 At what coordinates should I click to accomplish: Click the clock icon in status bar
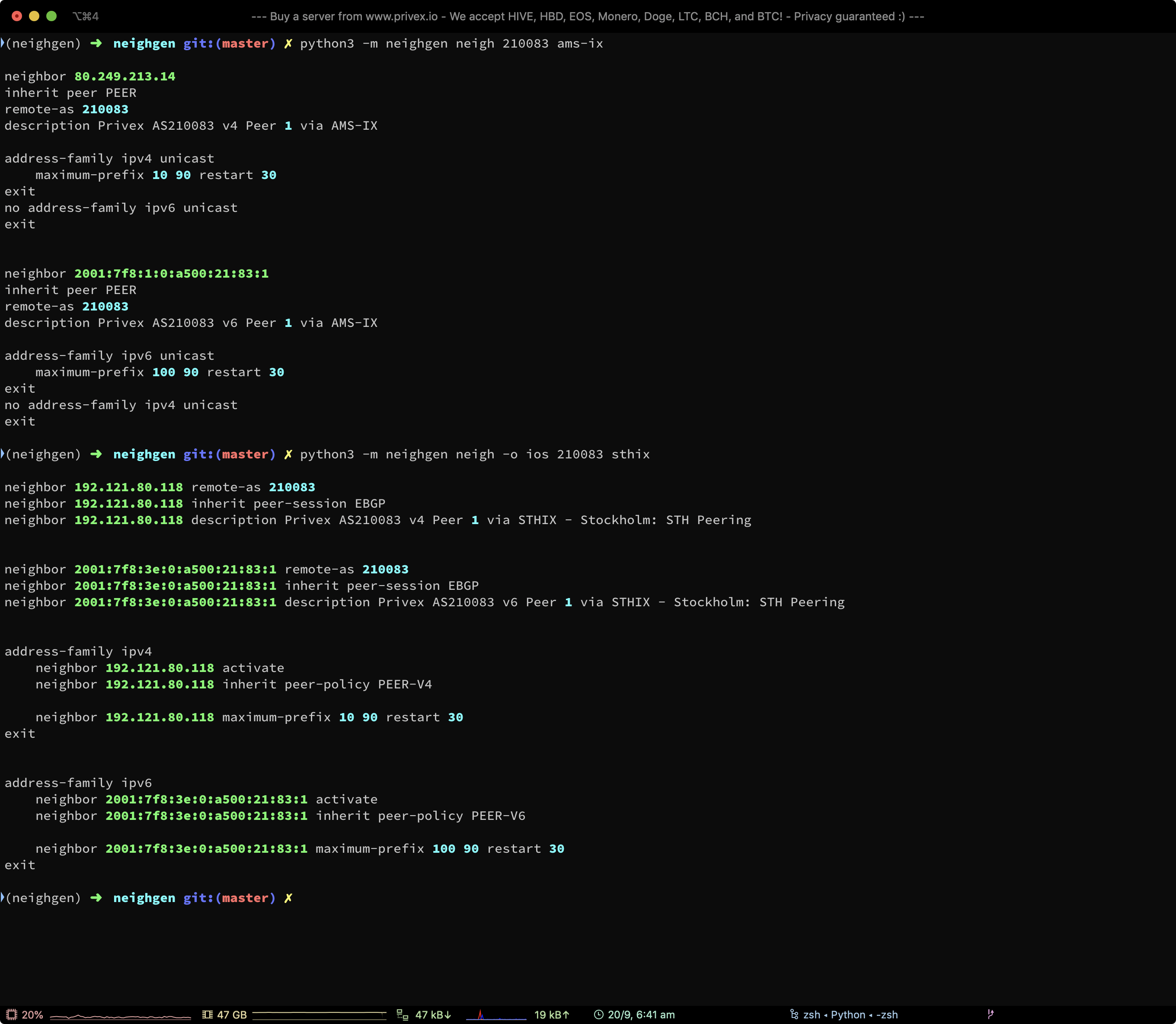pyautogui.click(x=598, y=1014)
